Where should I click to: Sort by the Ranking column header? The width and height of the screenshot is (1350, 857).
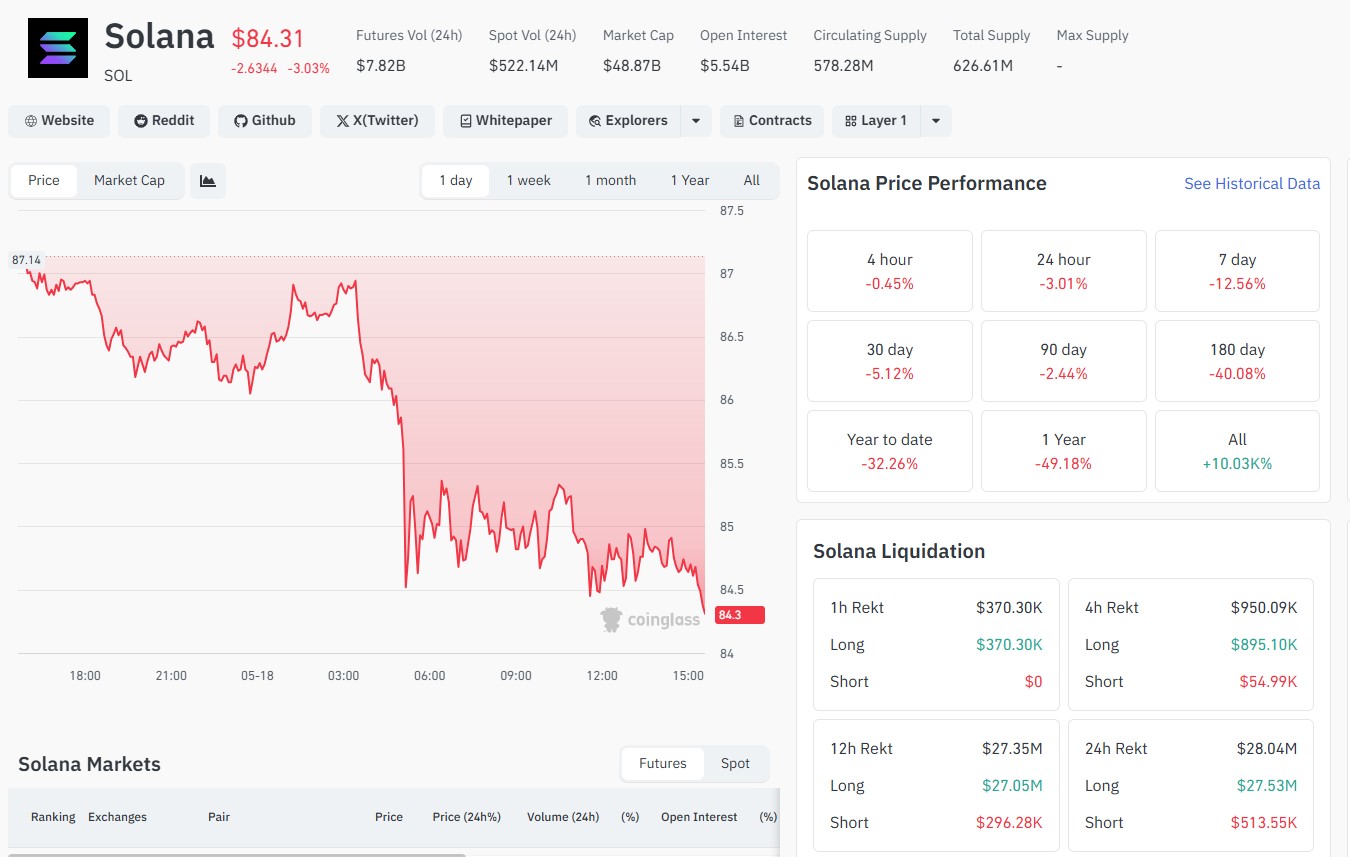point(53,817)
